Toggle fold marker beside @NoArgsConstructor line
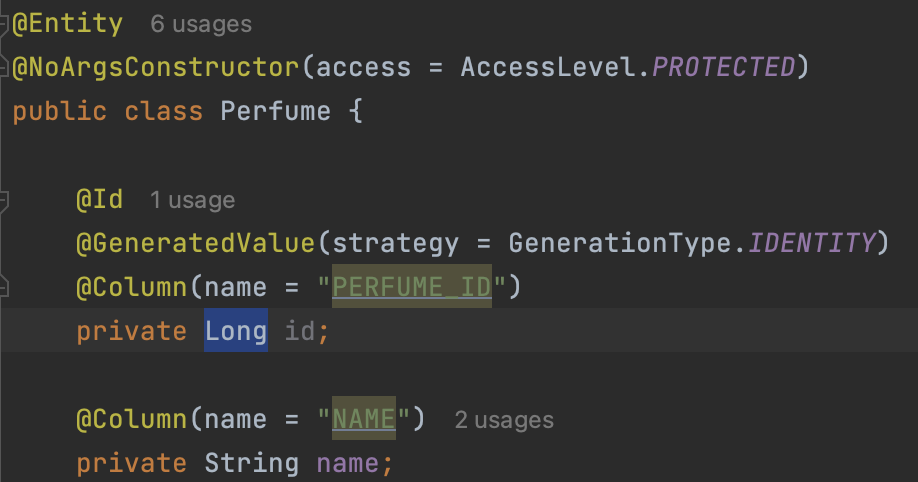918x482 pixels. point(4,69)
